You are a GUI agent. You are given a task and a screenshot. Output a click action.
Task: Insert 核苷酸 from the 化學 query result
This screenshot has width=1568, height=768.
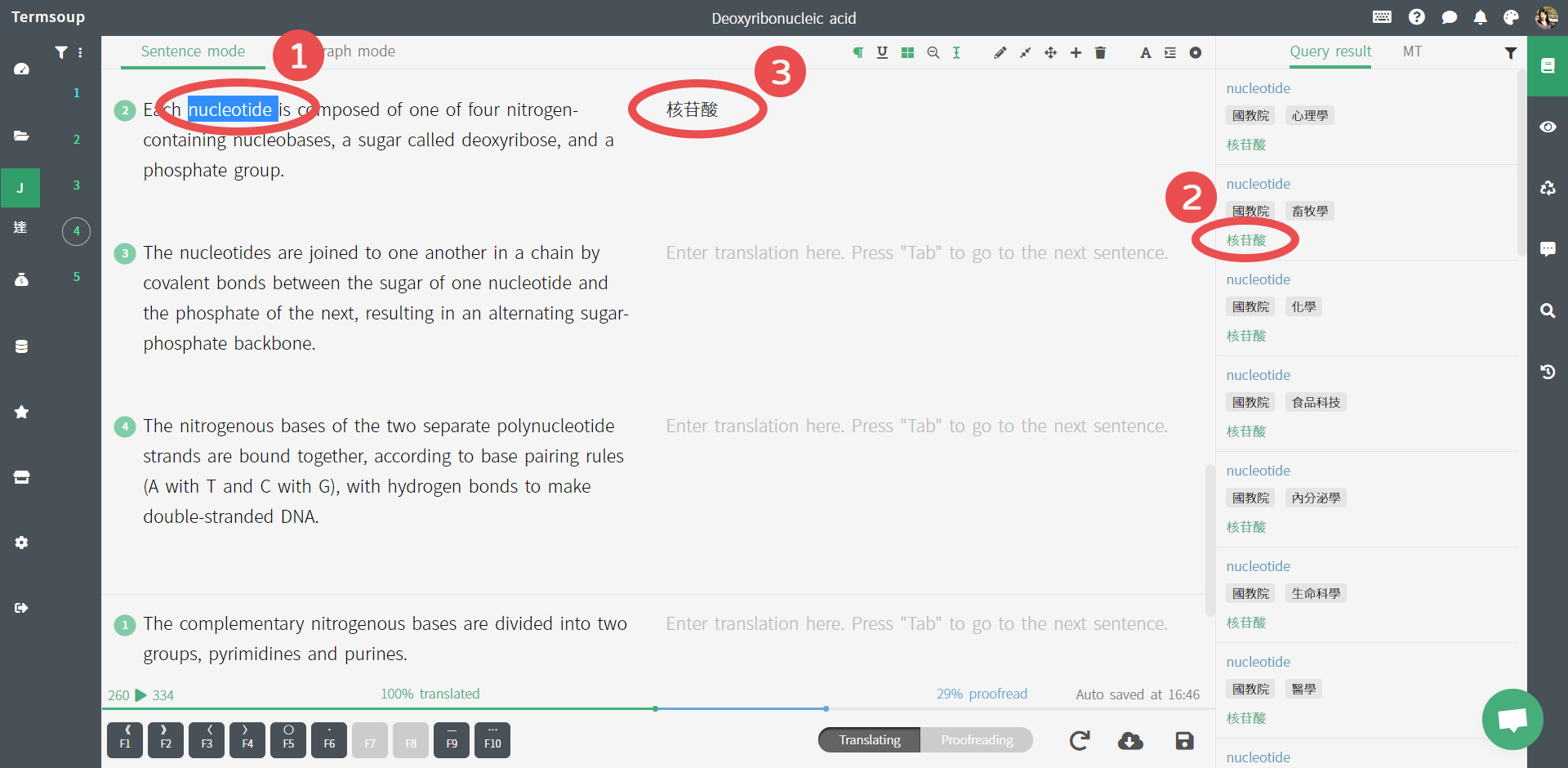[x=1246, y=336]
